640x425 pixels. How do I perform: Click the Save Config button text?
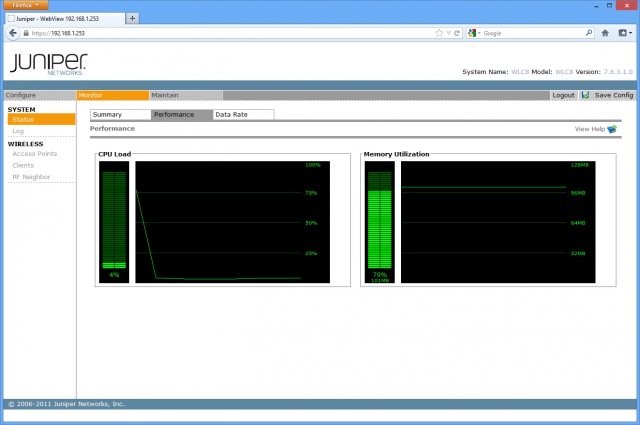click(614, 95)
